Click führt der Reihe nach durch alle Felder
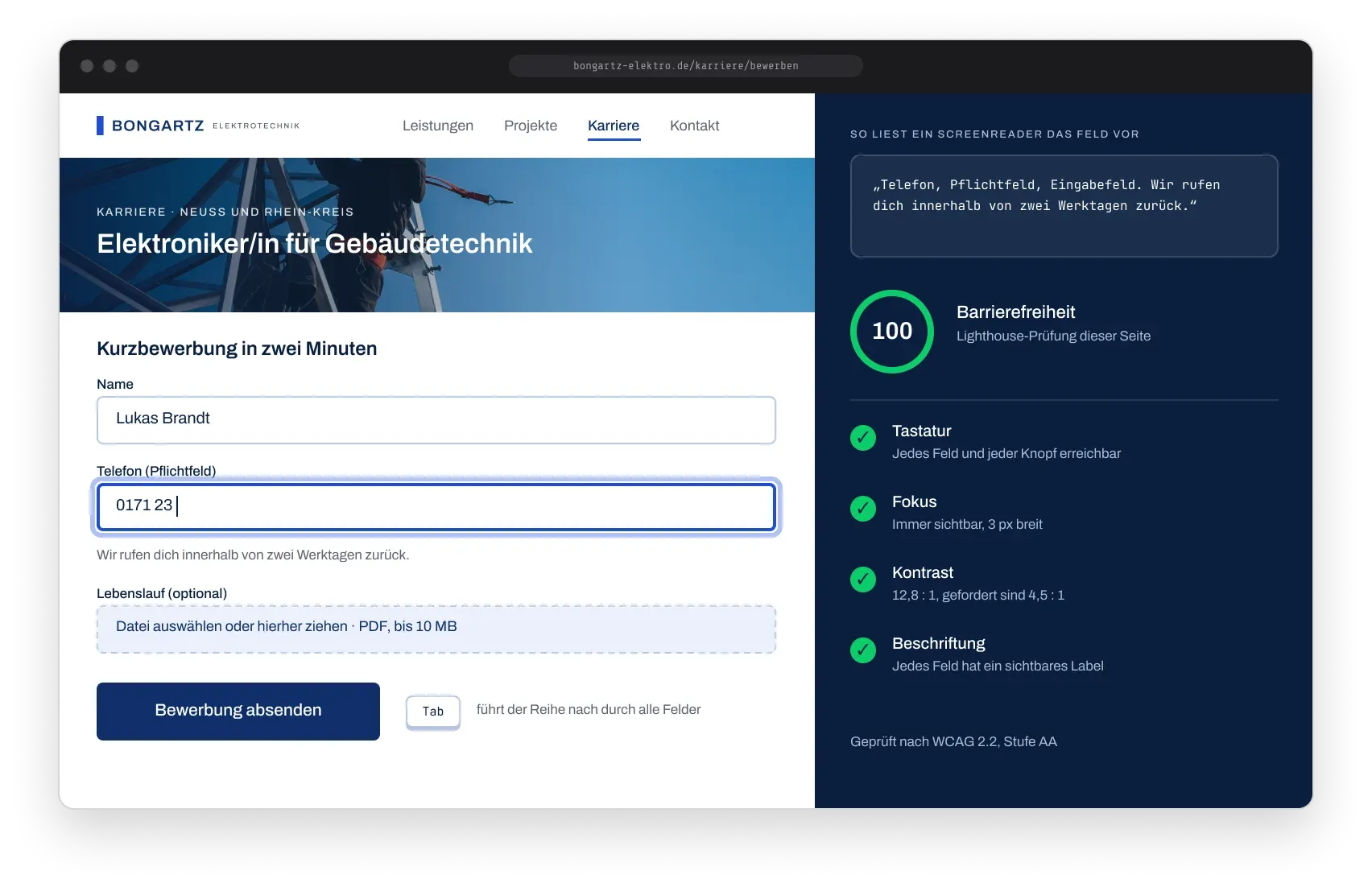Screen dimensions: 1372x887 [589, 709]
